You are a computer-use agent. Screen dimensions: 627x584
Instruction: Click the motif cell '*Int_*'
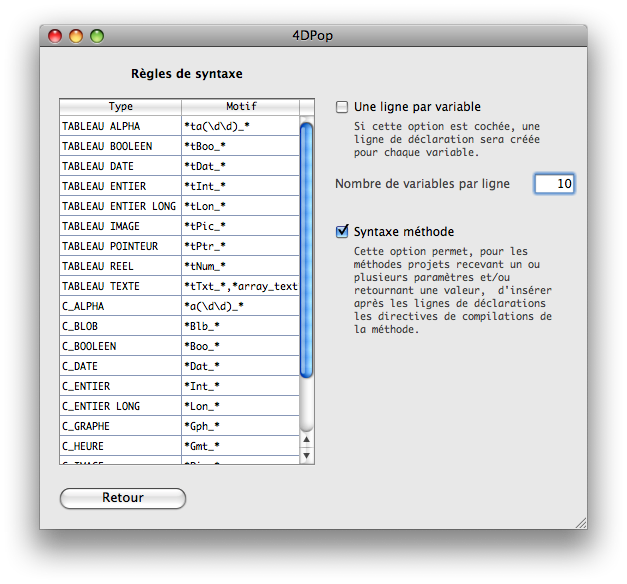point(240,386)
